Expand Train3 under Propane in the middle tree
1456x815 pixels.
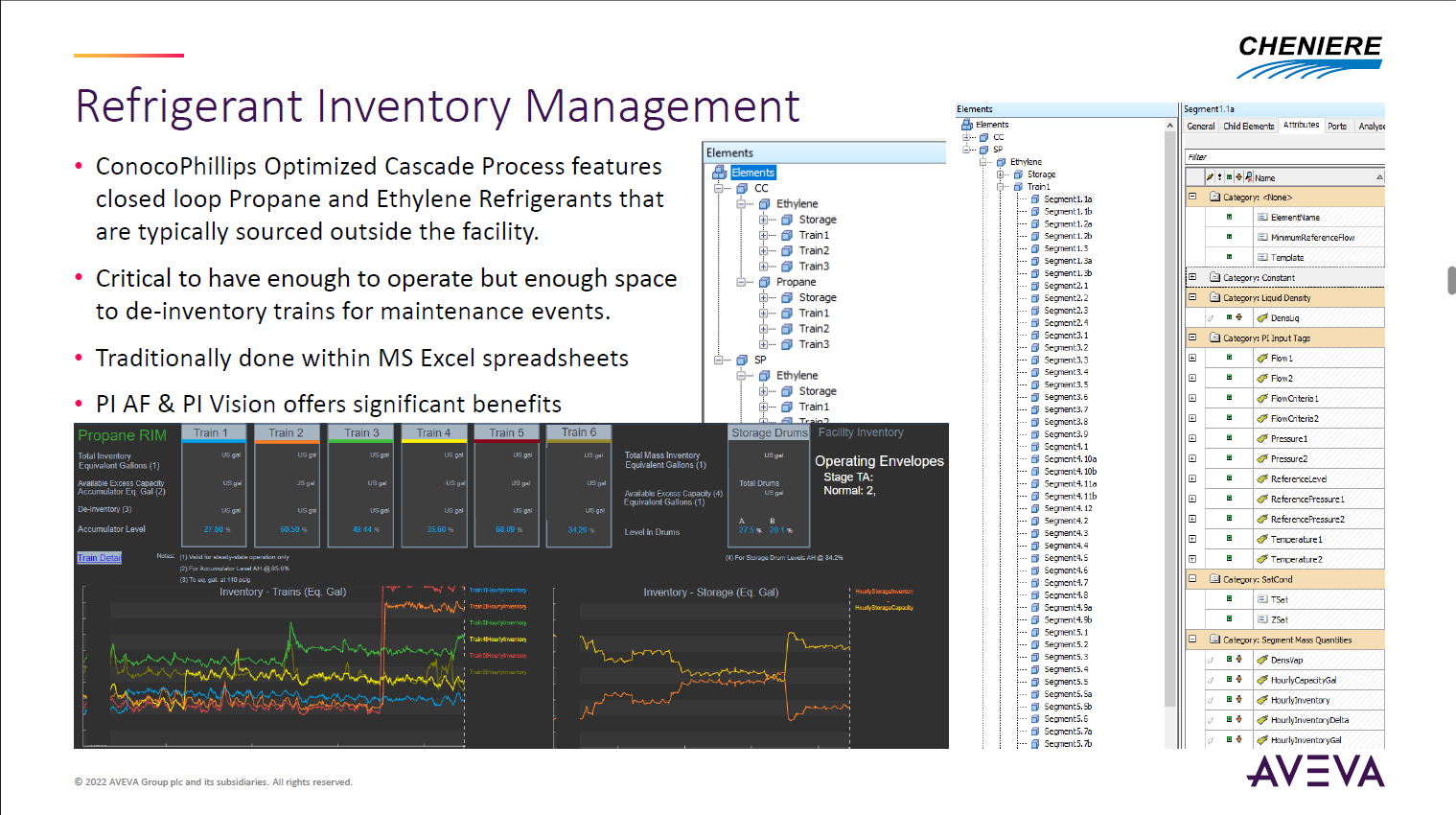click(764, 345)
